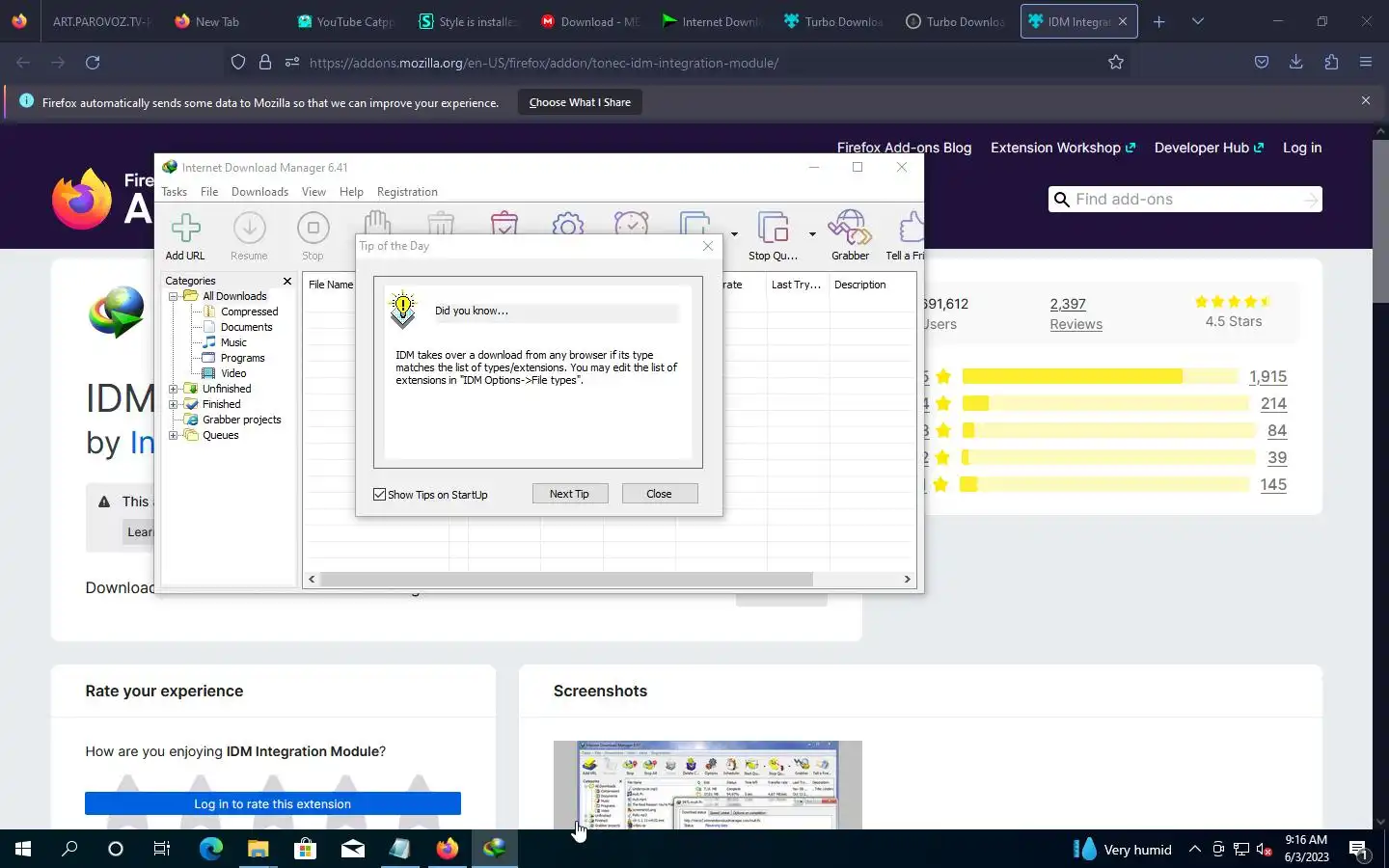
Task: Open the IDM screenshot thumbnail
Action: [x=708, y=784]
